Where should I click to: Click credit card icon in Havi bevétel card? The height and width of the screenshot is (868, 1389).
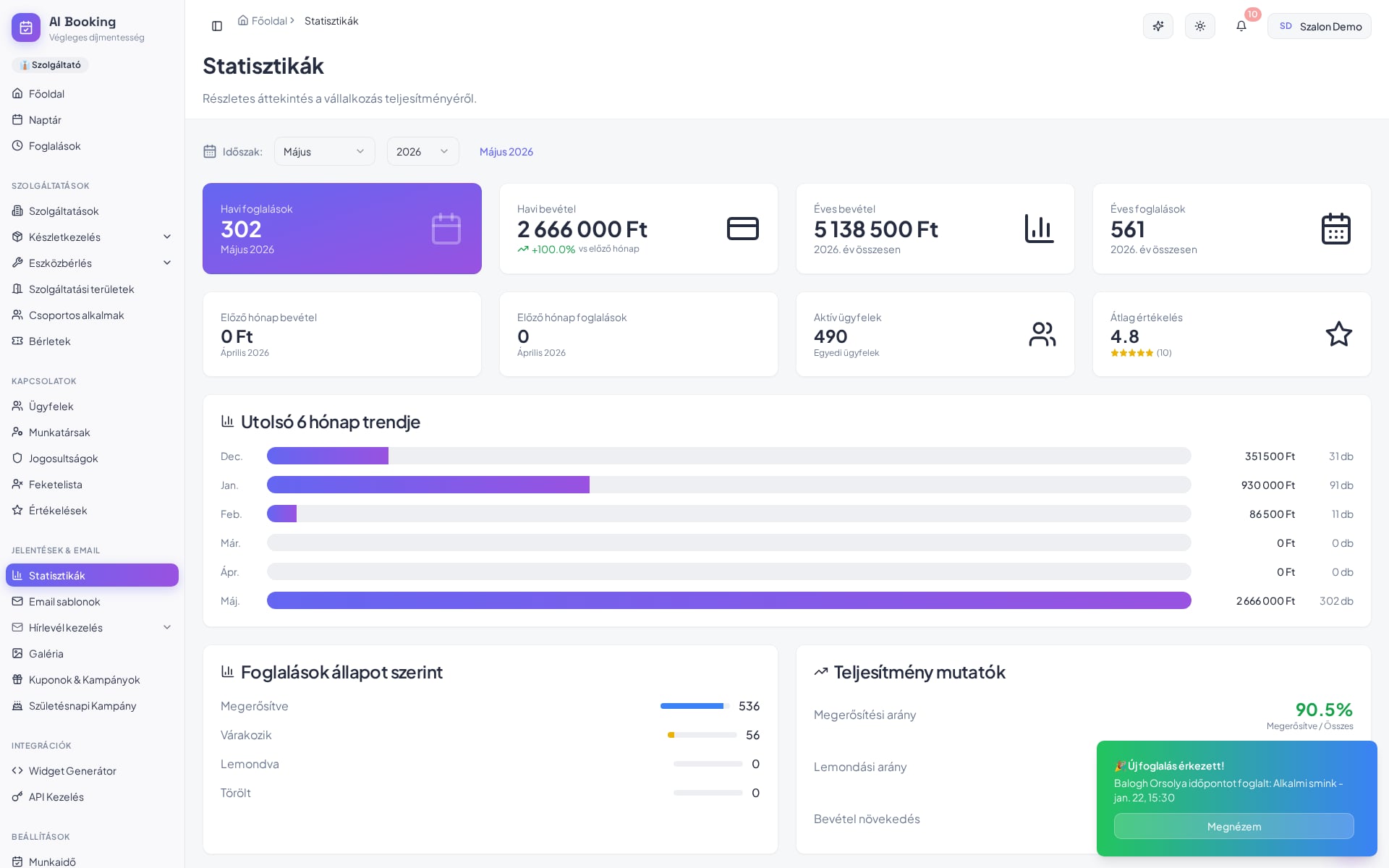[x=743, y=229]
